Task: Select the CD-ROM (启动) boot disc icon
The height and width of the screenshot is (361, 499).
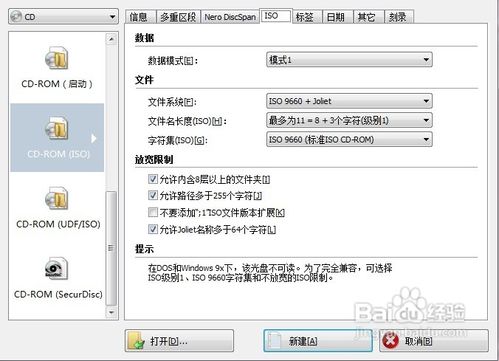Action: tap(57, 58)
